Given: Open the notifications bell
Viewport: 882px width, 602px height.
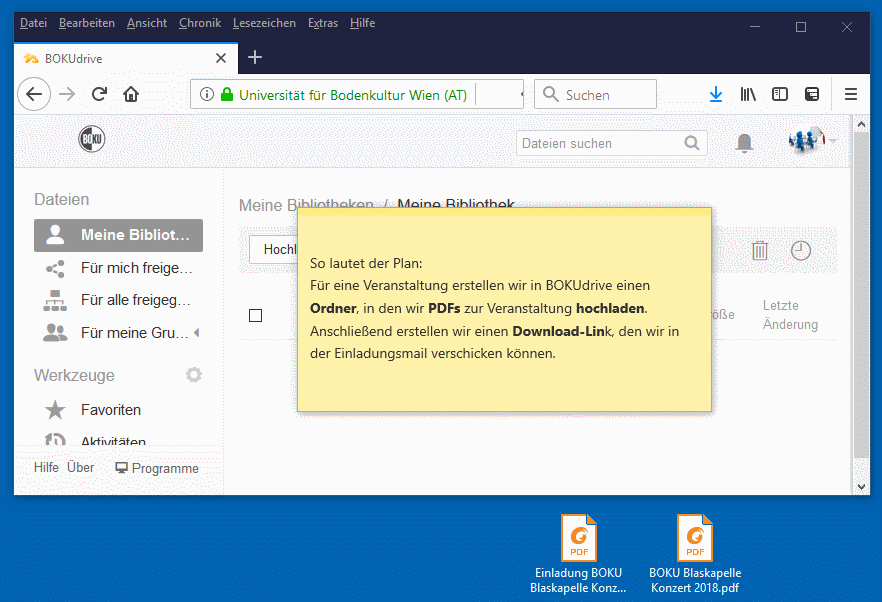Looking at the screenshot, I should [744, 143].
